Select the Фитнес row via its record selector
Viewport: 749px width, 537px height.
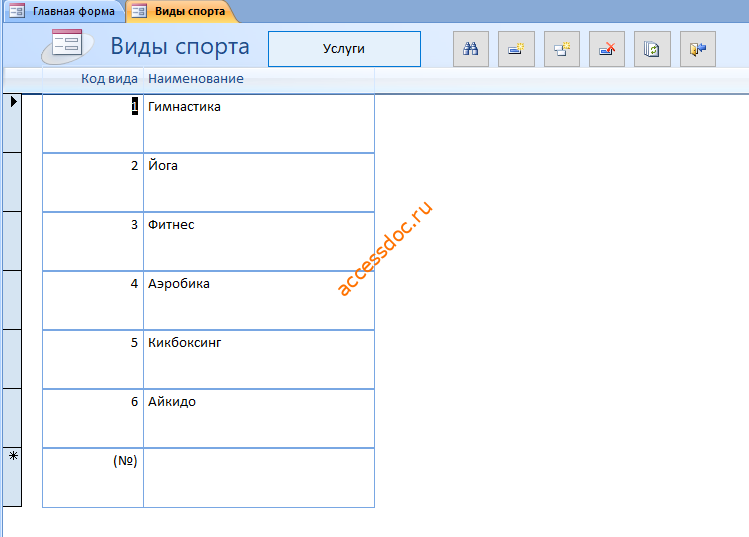(x=12, y=241)
